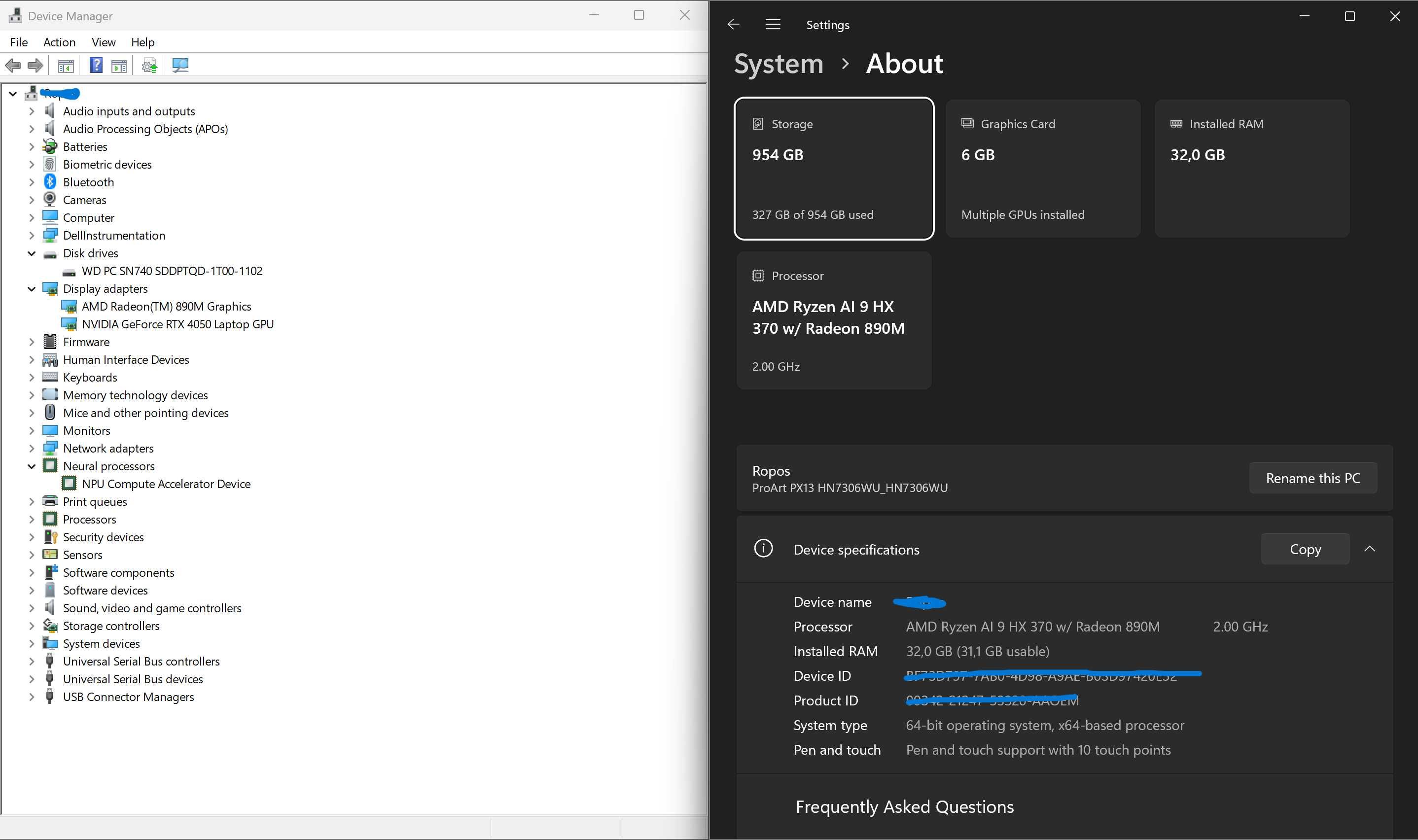Open the Action menu in Device Manager

60,42
